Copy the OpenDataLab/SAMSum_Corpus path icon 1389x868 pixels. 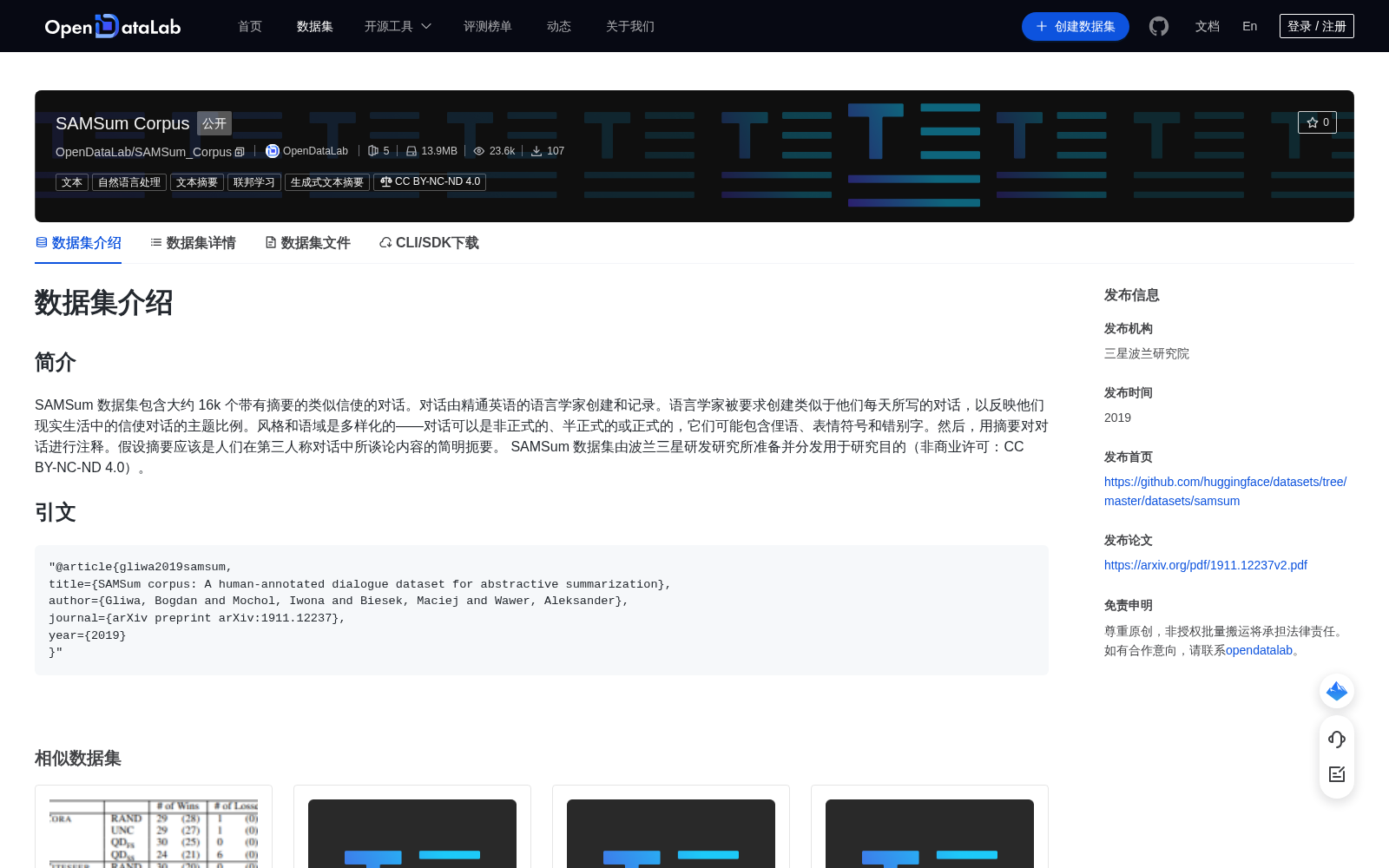[240, 152]
